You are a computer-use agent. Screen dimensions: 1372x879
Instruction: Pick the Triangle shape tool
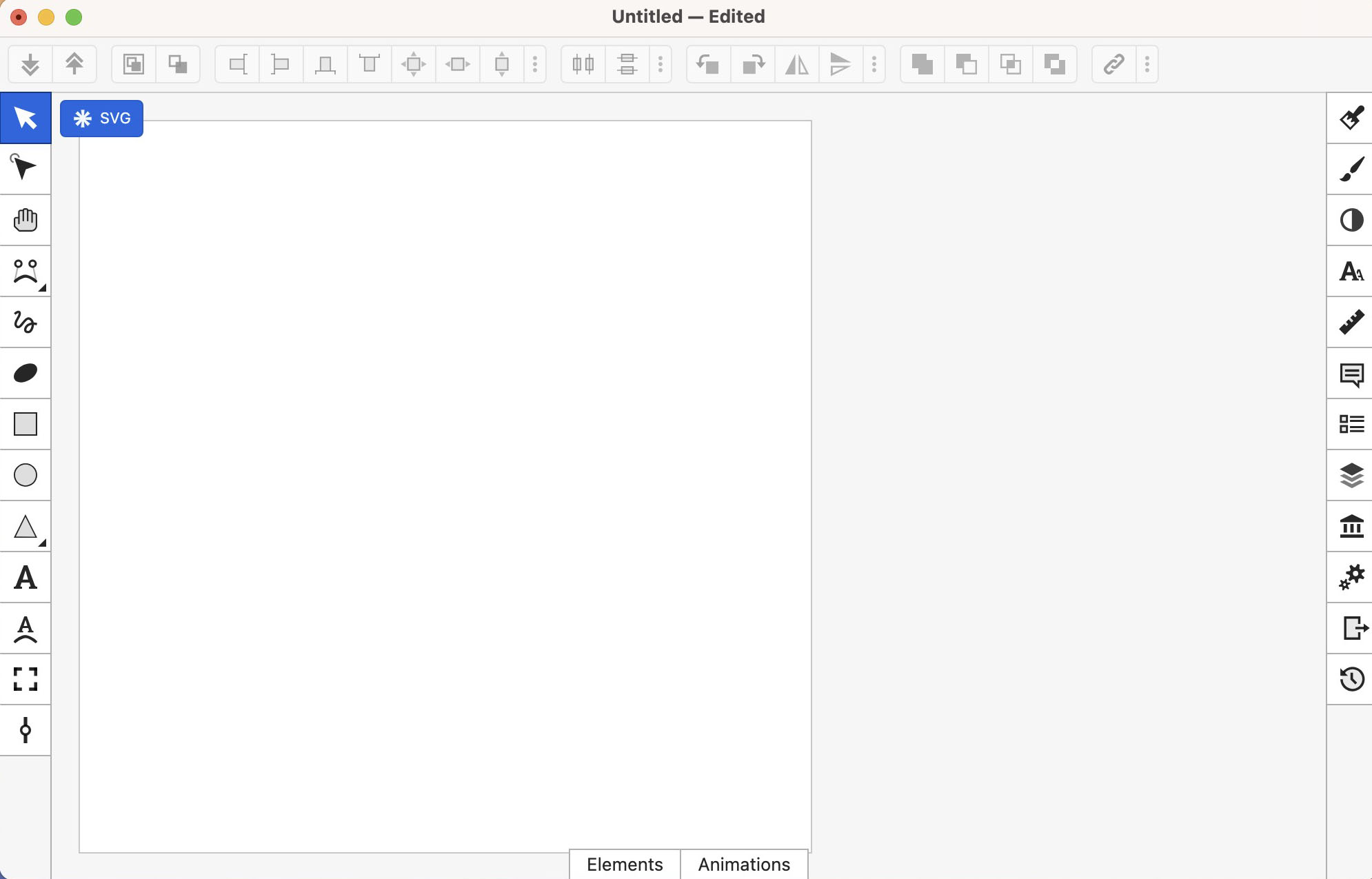tap(26, 526)
